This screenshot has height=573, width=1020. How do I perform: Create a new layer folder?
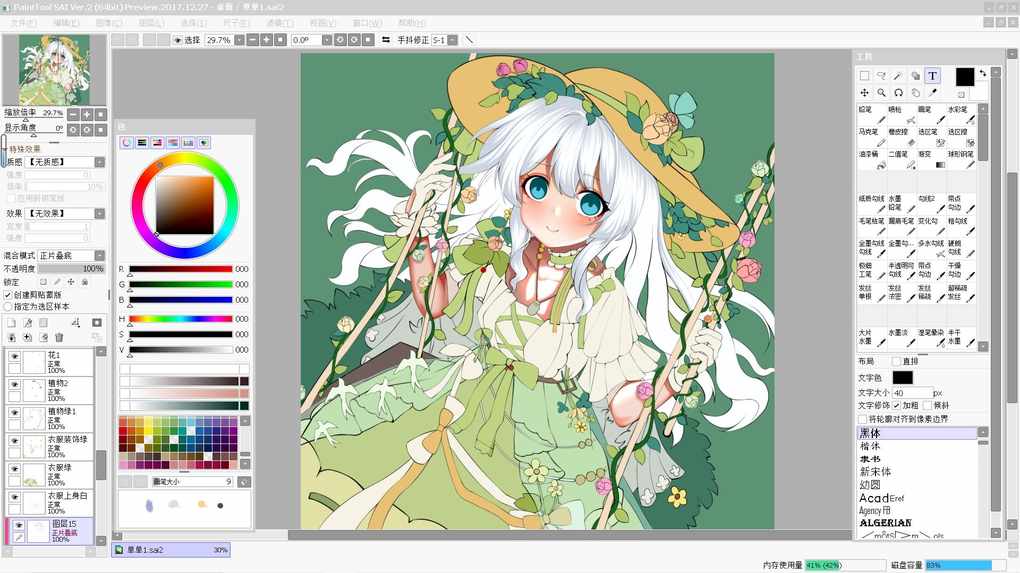coord(44,323)
